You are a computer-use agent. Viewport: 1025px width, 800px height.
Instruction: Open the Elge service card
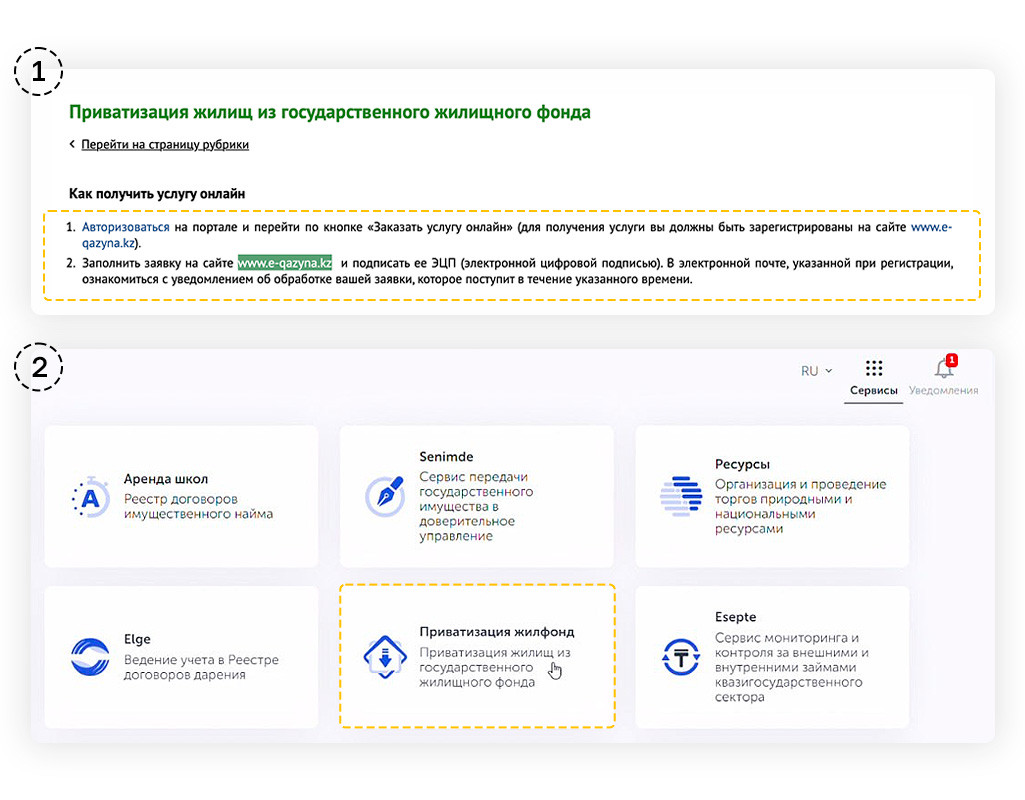(x=181, y=657)
